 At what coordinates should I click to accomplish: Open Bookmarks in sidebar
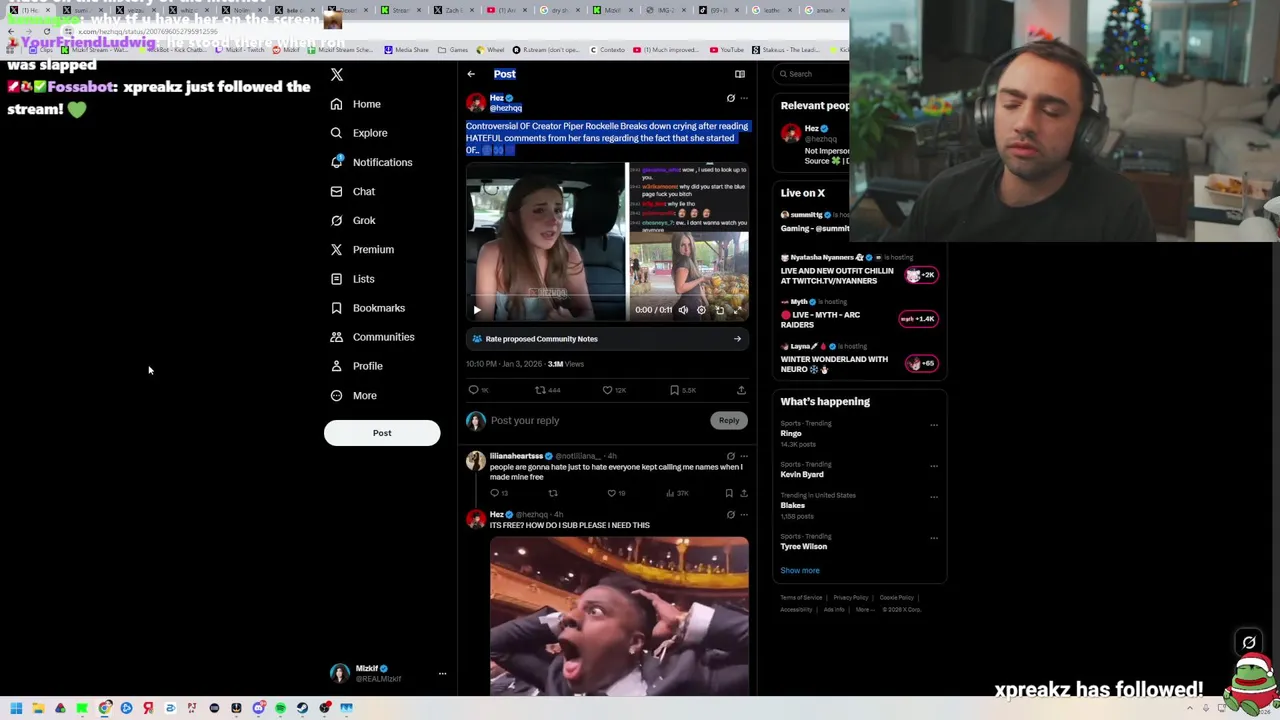pyautogui.click(x=367, y=308)
